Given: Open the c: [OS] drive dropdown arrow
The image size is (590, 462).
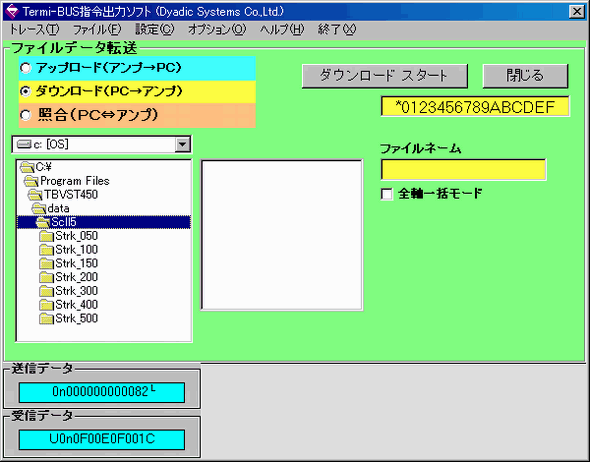Looking at the screenshot, I should (182, 144).
